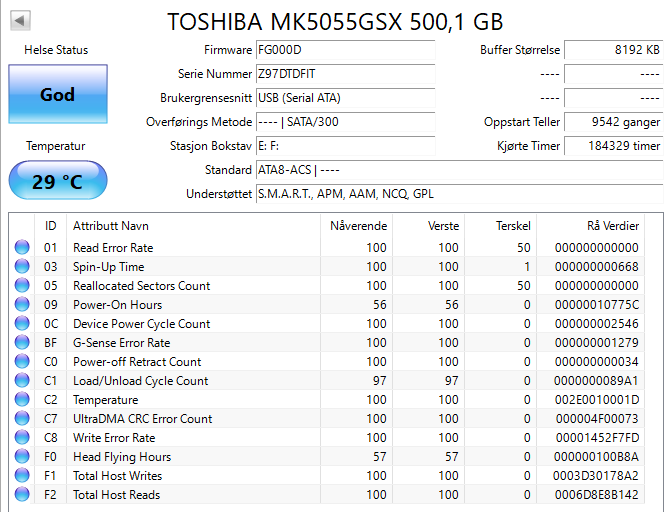Image resolution: width=668 pixels, height=512 pixels.
Task: Go to previous disk with back arrow
Action: (20, 20)
